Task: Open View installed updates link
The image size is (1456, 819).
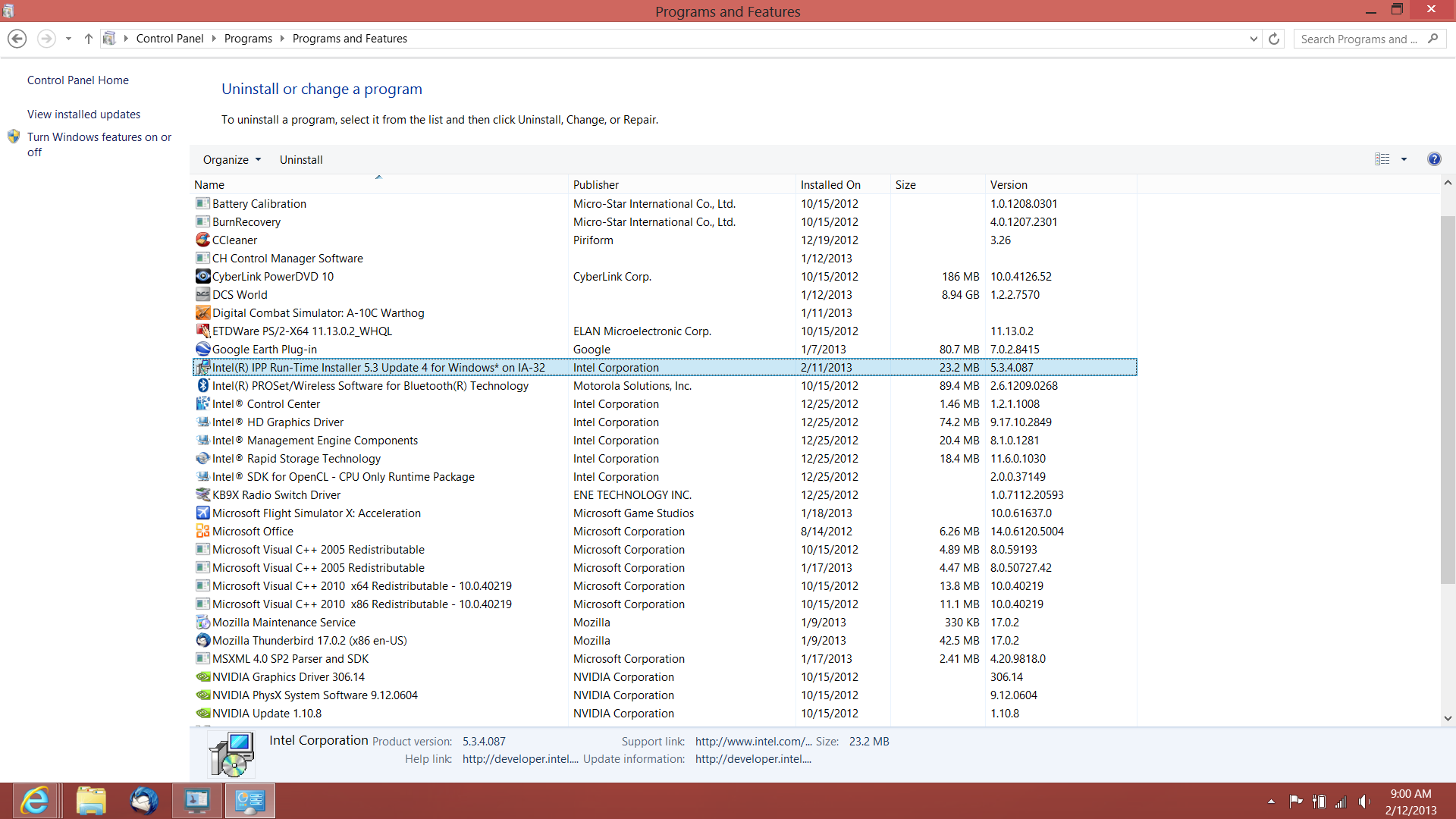Action: [84, 115]
